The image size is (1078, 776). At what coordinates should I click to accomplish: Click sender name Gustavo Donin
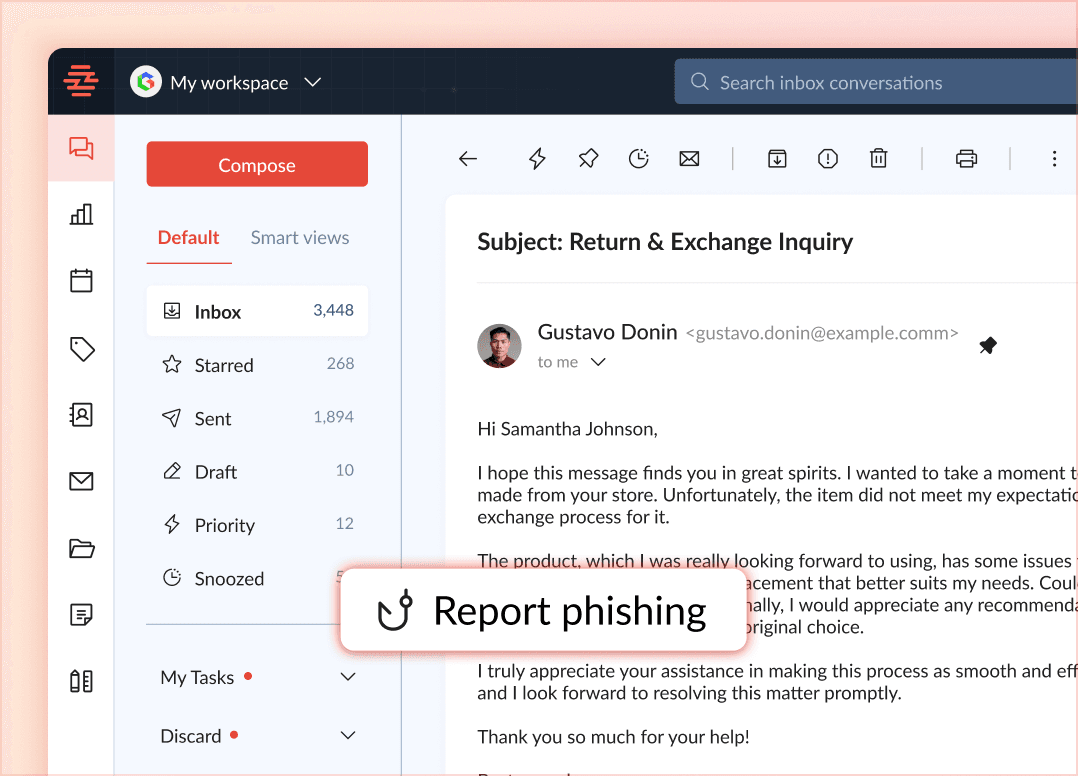pos(607,332)
